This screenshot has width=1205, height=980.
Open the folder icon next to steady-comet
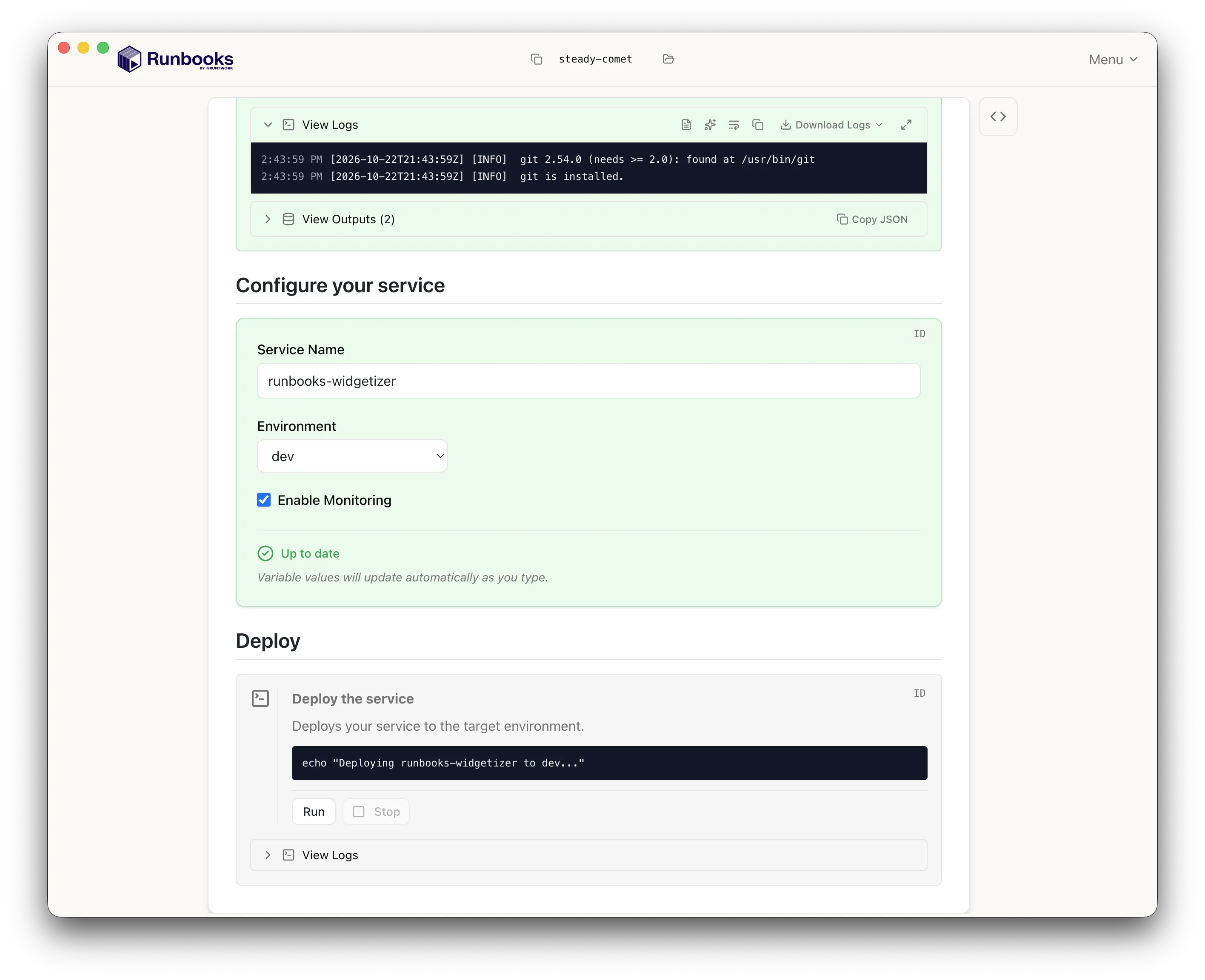tap(668, 59)
